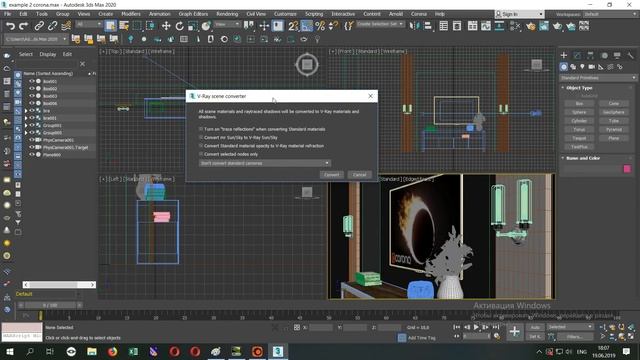Open the Display menu in scene explorer

48,54
